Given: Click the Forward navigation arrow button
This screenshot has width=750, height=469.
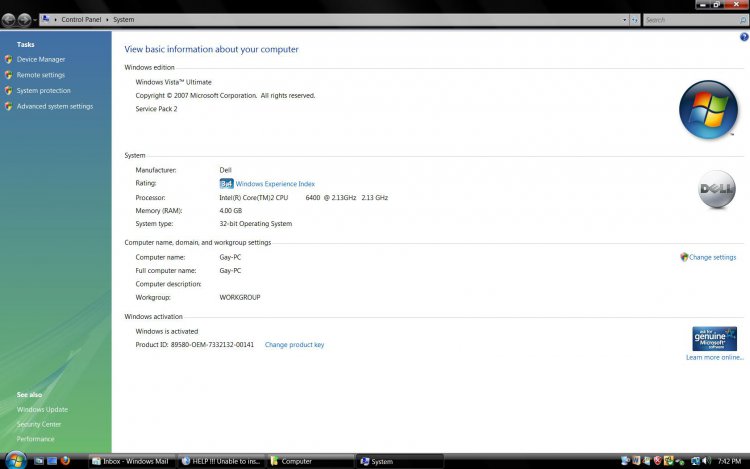Looking at the screenshot, I should [x=24, y=20].
